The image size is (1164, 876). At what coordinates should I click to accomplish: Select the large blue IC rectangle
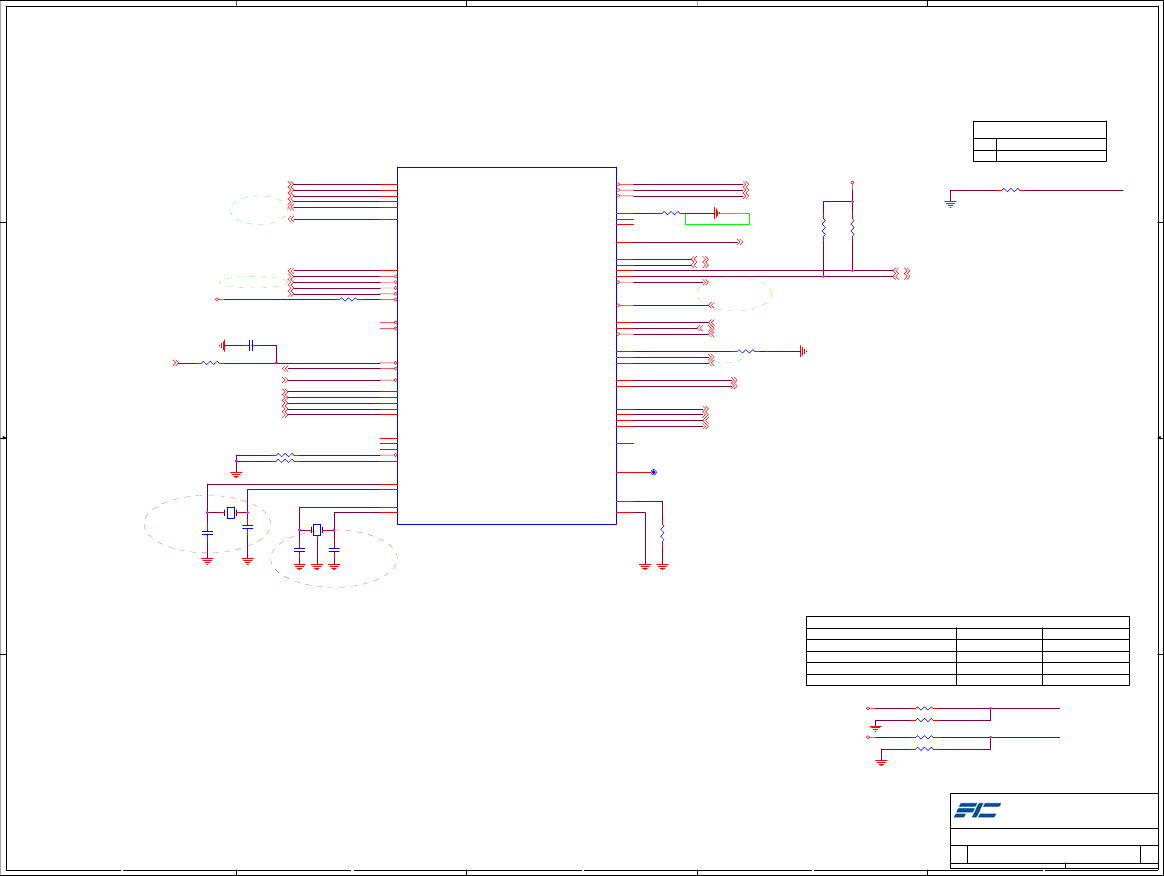tap(507, 346)
